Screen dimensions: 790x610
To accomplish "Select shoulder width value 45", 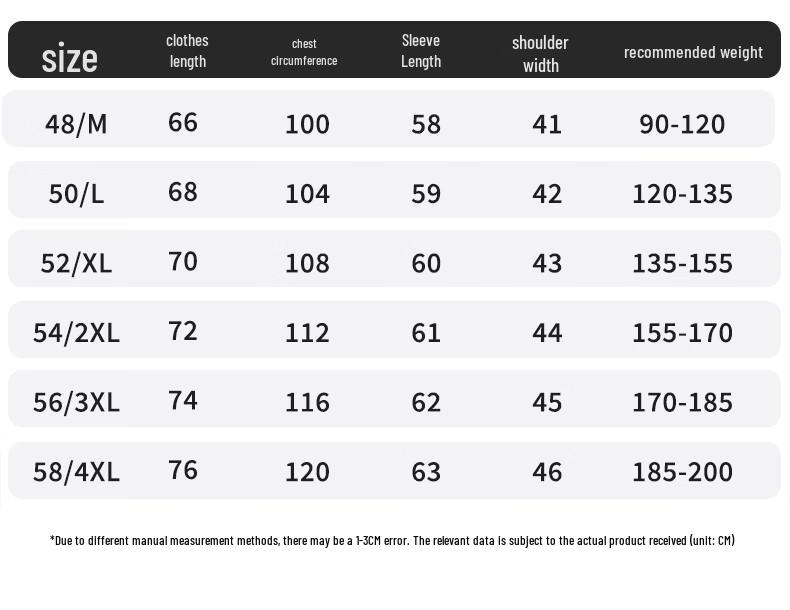I will tap(547, 402).
